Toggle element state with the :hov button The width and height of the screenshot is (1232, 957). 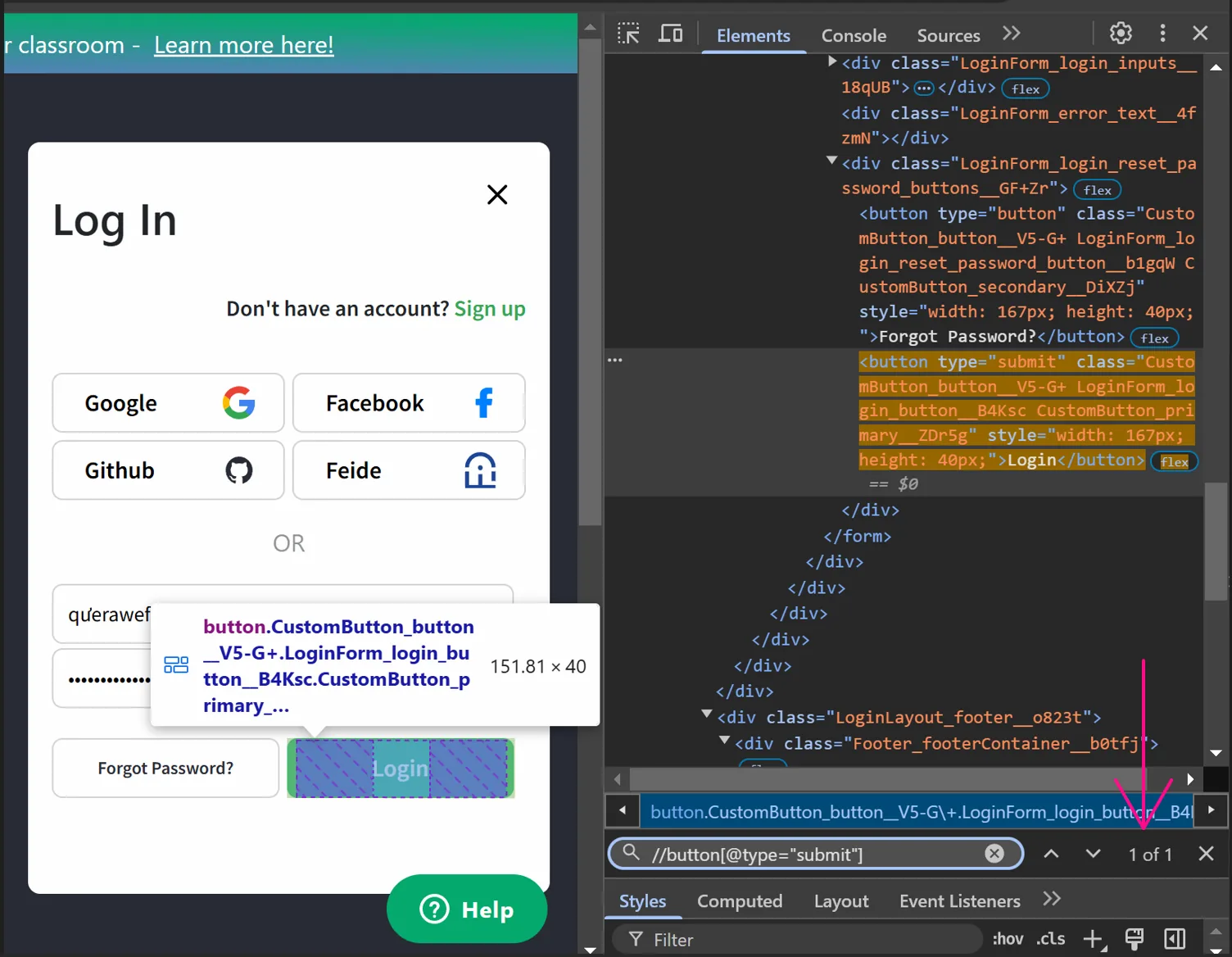pos(1008,939)
